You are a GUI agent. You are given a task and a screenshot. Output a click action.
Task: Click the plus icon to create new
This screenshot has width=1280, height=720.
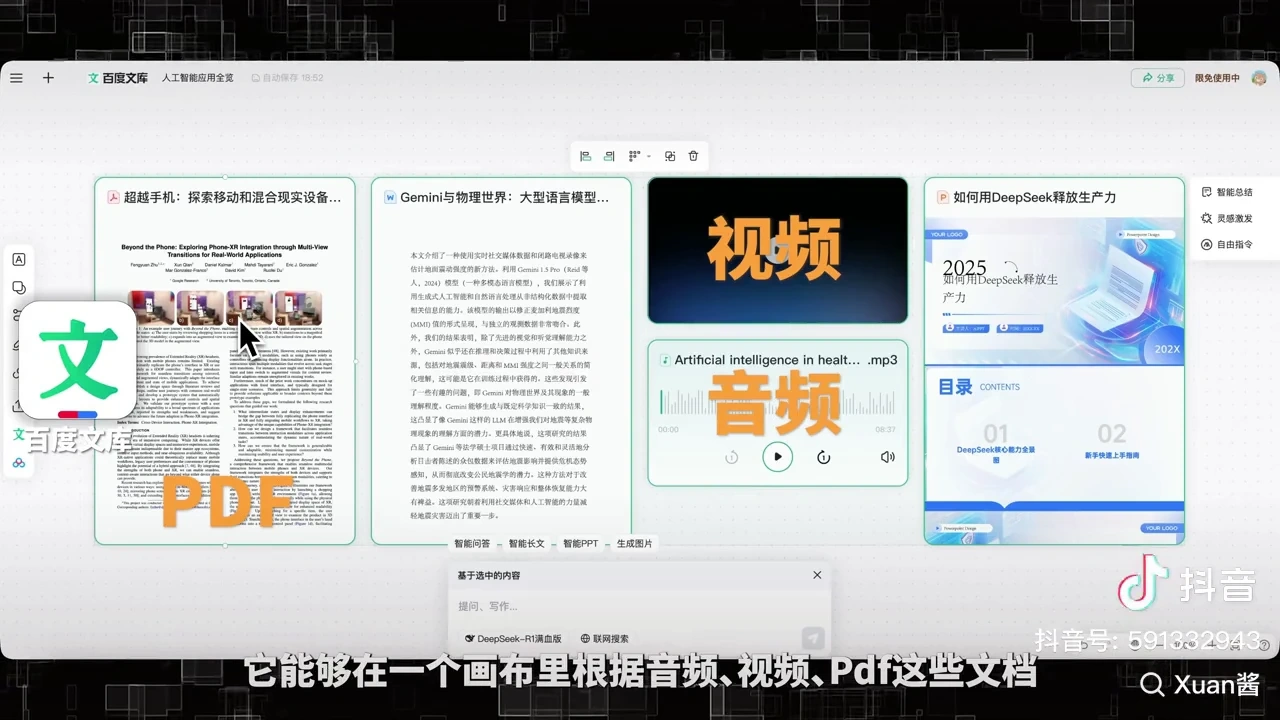[x=48, y=78]
